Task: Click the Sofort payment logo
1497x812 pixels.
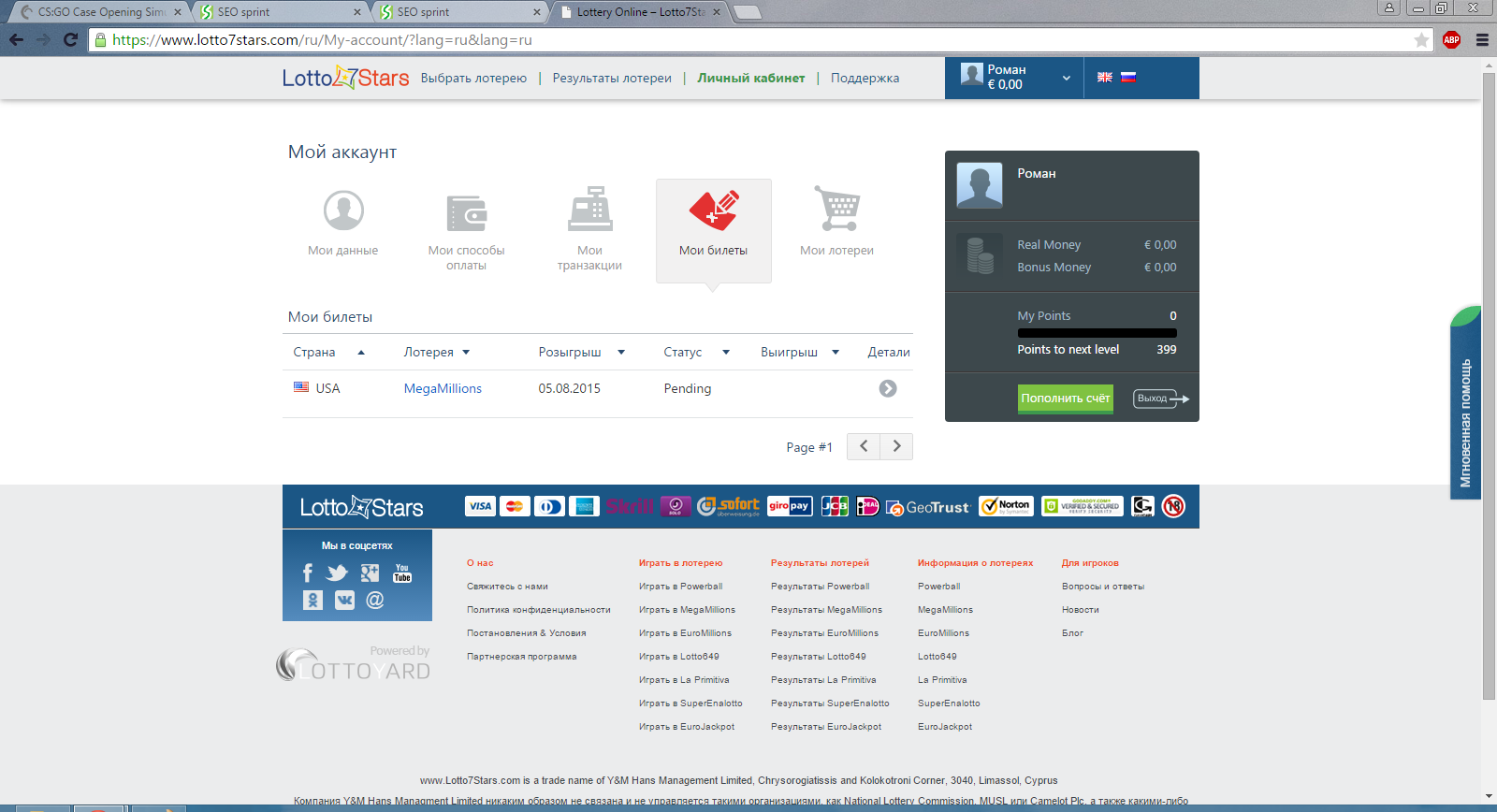Action: click(x=729, y=506)
